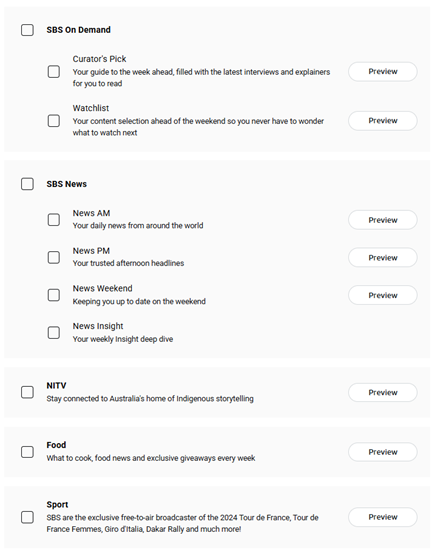Check the SBS On Demand group checkbox
Viewport: 432px width, 550px height.
(x=27, y=30)
